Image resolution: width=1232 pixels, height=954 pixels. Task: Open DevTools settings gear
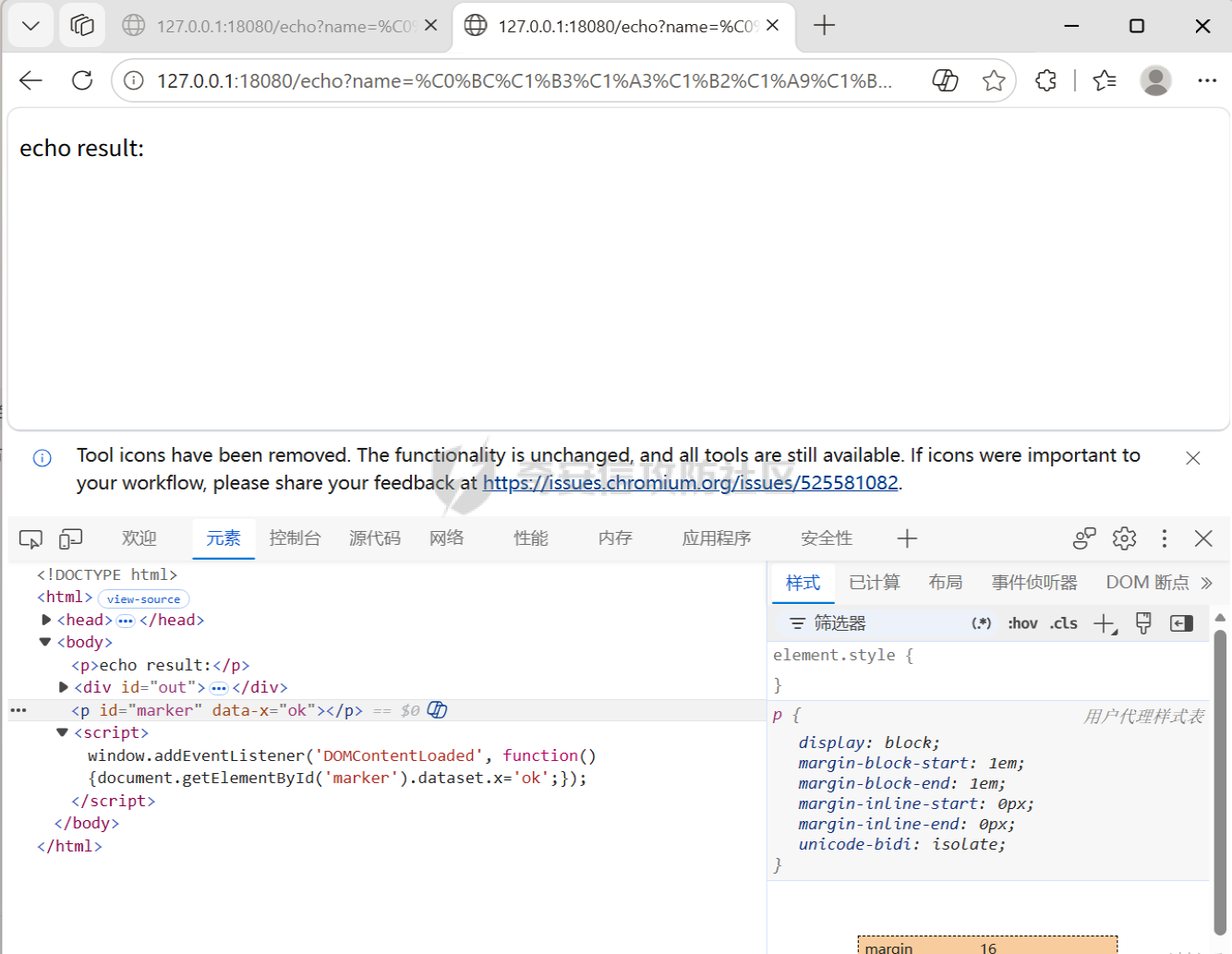pyautogui.click(x=1124, y=538)
